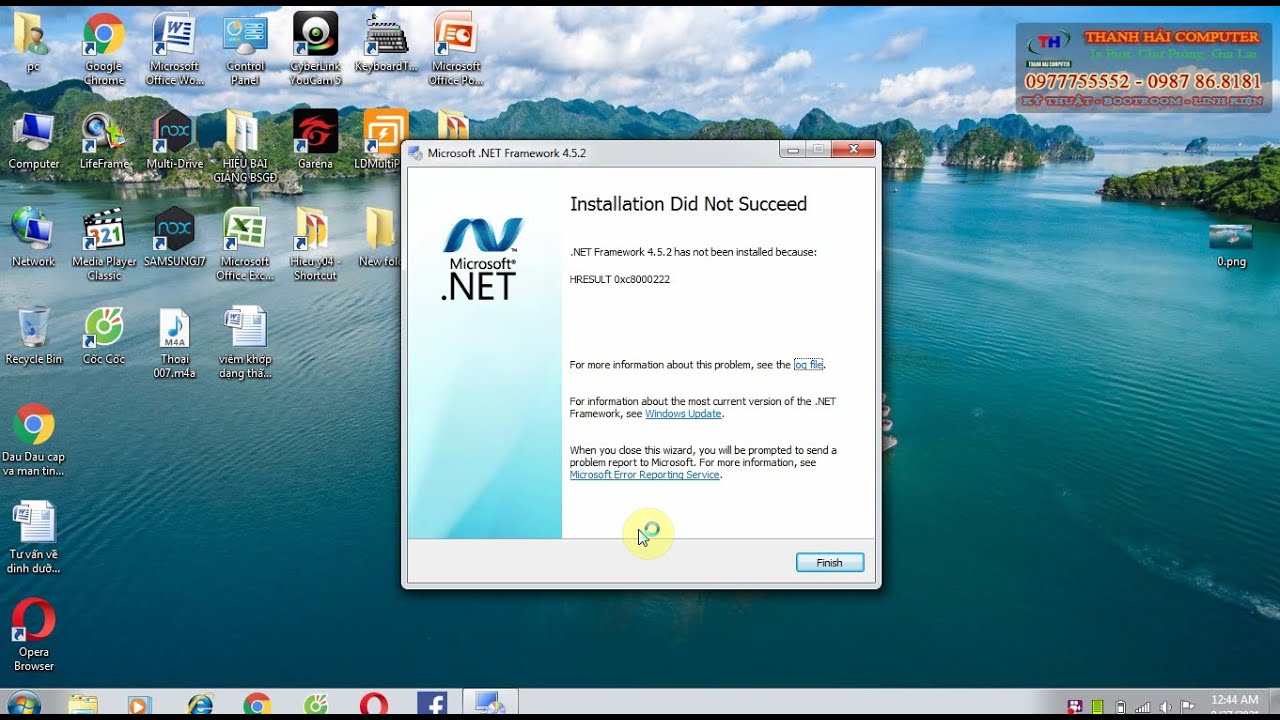Select the LifeFrame desktop shortcut
The height and width of the screenshot is (720, 1280).
(104, 140)
